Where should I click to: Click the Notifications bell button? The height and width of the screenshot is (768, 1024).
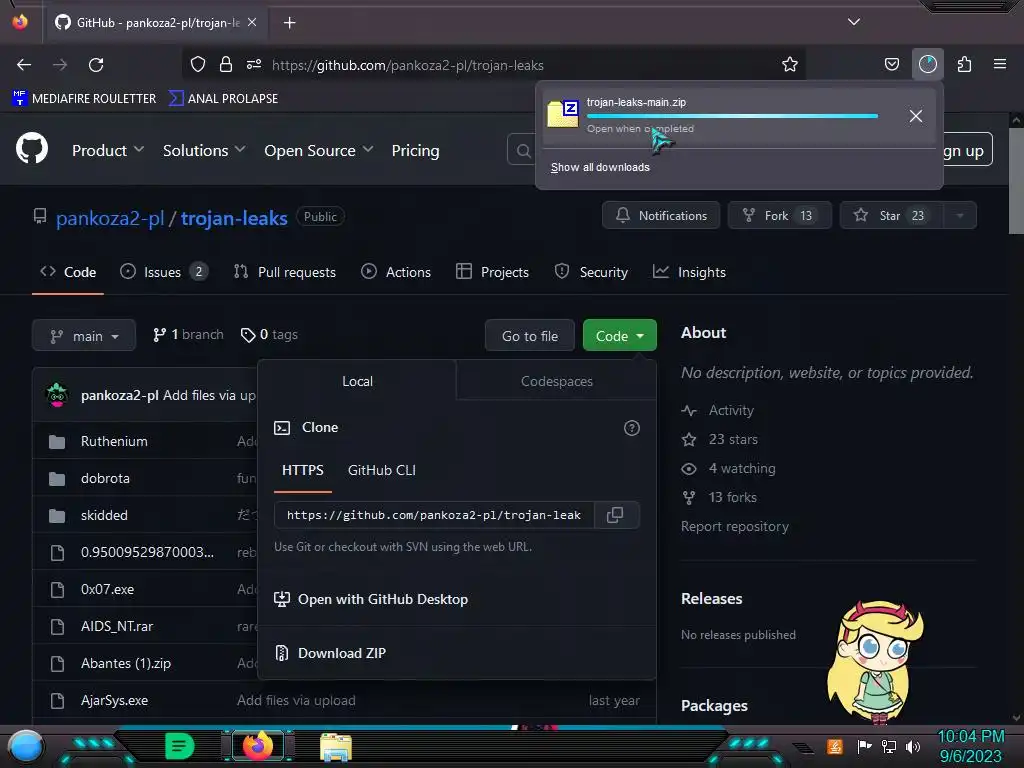(661, 216)
